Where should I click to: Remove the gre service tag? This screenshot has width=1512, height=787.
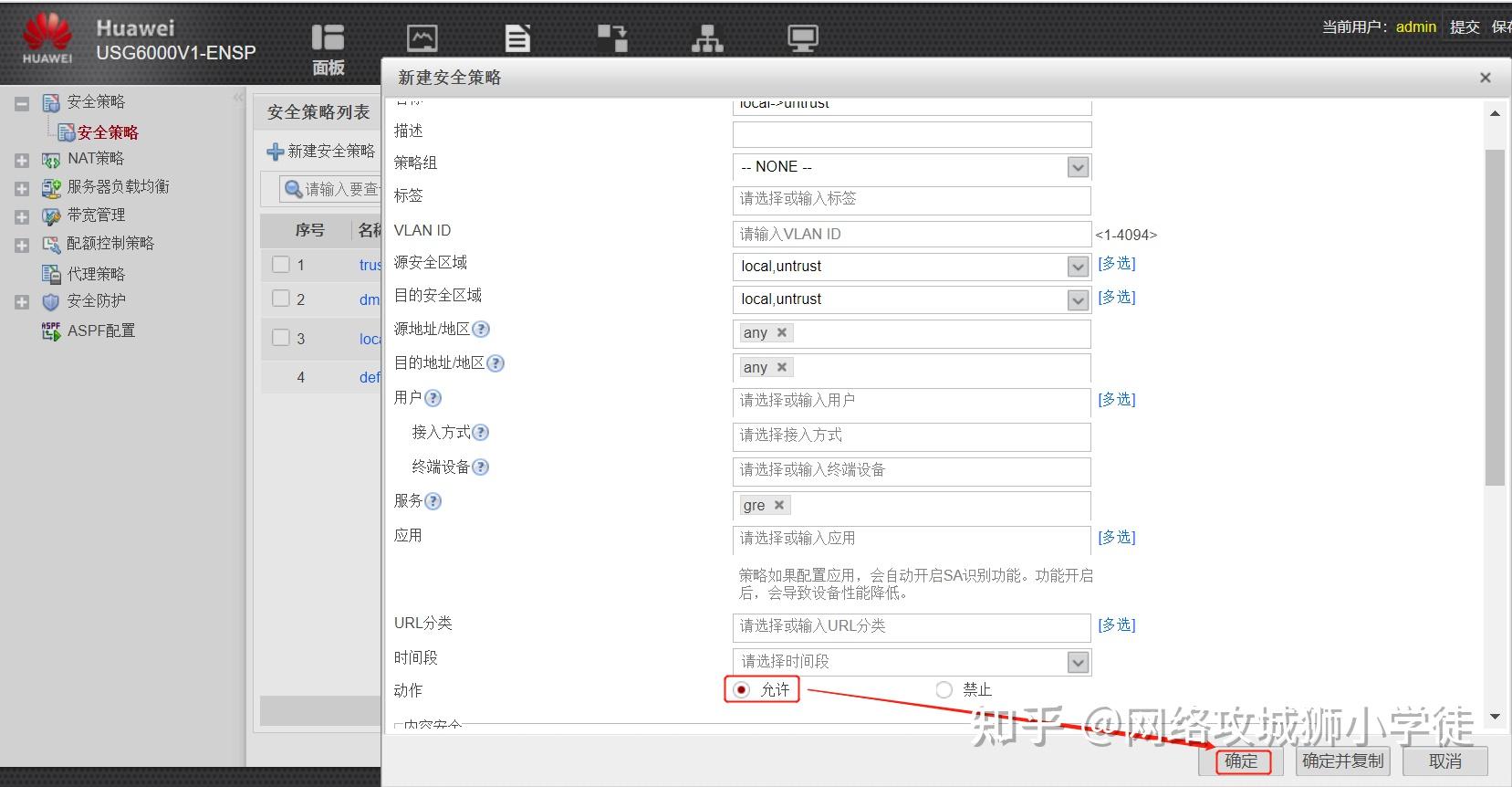coord(779,505)
